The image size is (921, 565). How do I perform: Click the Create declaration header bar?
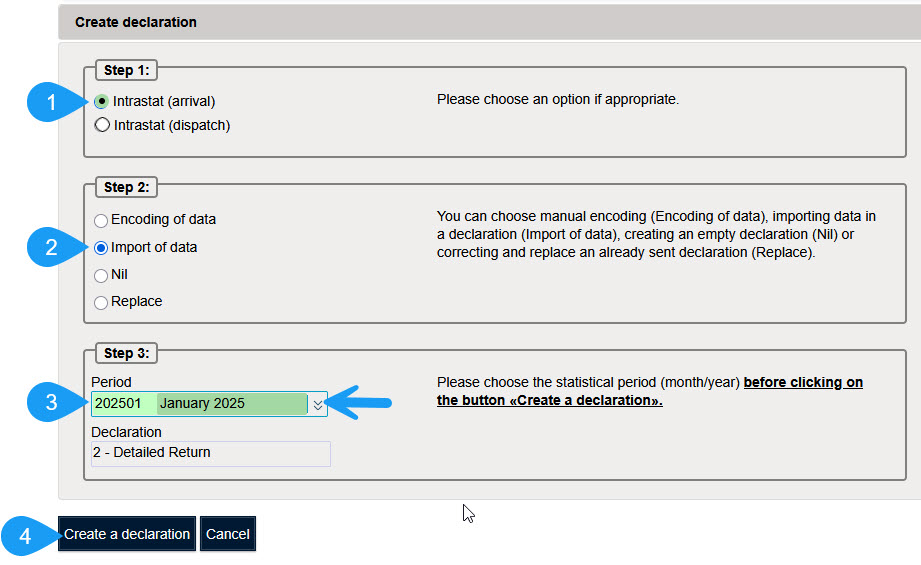(490, 22)
